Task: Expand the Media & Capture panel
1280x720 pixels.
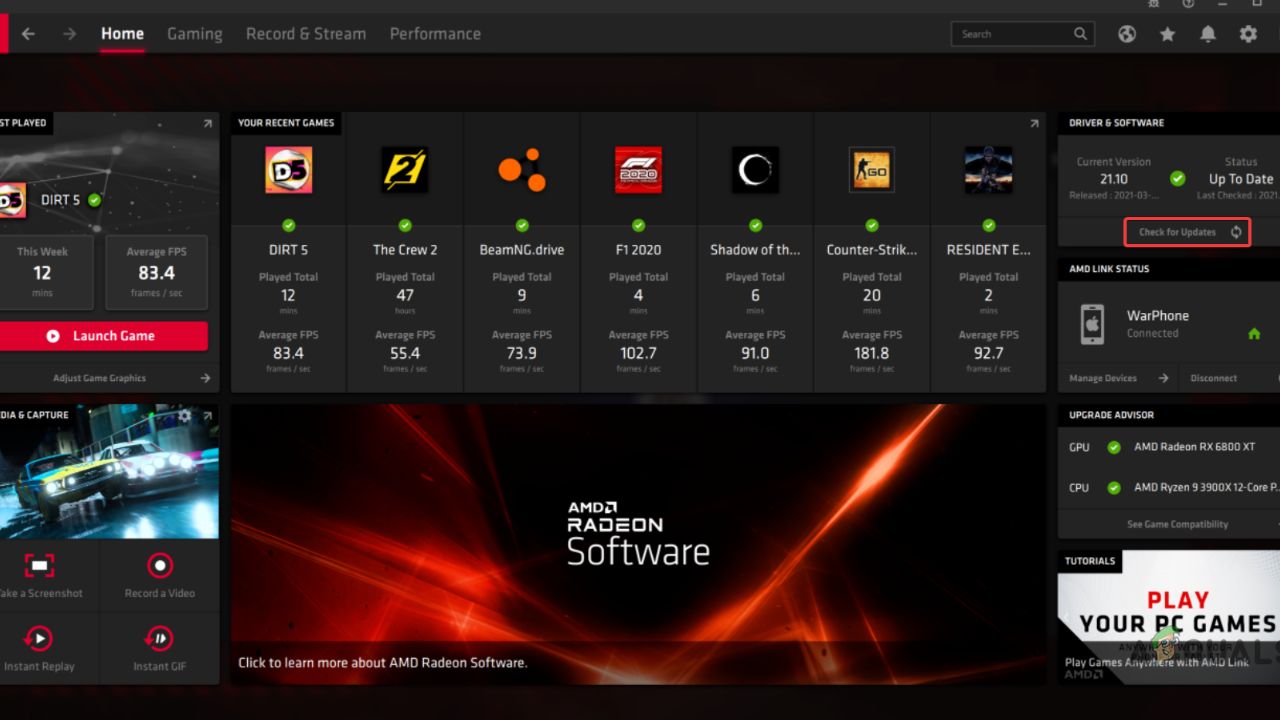Action: pos(208,416)
